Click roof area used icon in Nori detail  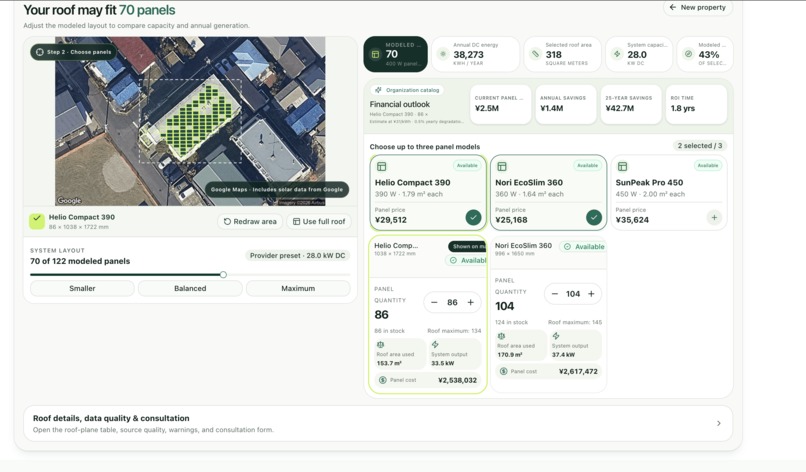pyautogui.click(x=501, y=336)
